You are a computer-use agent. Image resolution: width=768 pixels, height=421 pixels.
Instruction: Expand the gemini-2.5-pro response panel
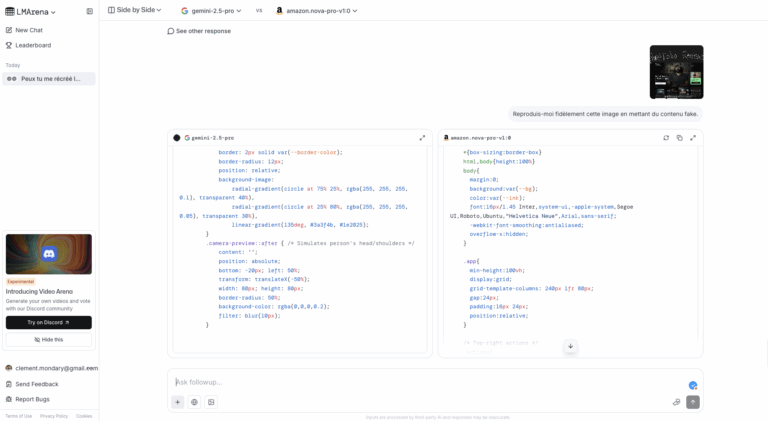click(422, 138)
